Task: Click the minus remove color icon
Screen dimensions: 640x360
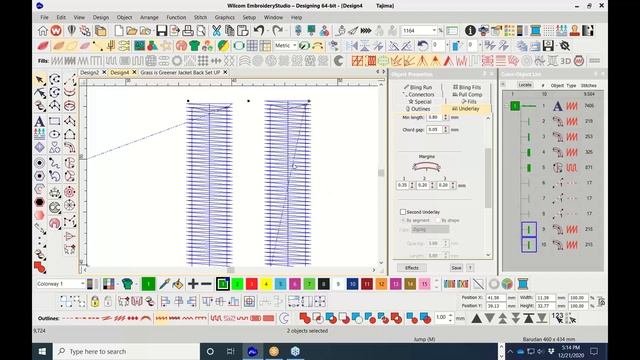Action: tap(207, 284)
